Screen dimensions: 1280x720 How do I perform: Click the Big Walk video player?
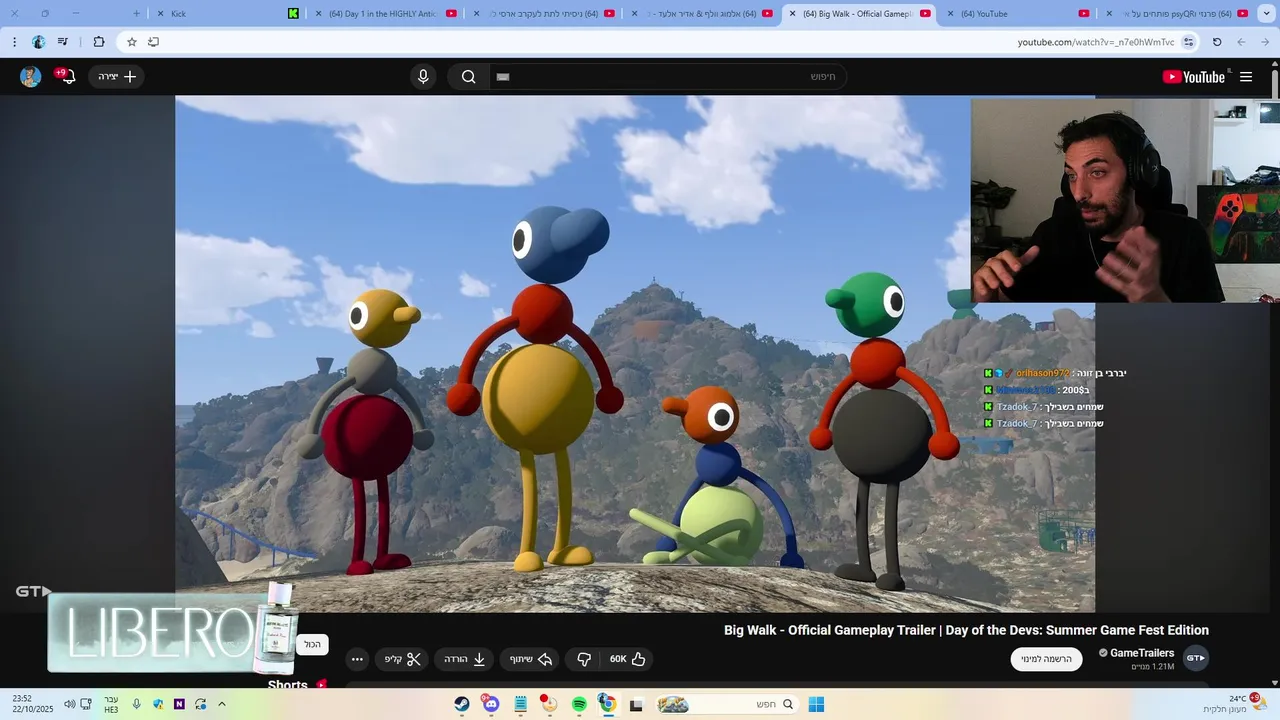(x=635, y=354)
